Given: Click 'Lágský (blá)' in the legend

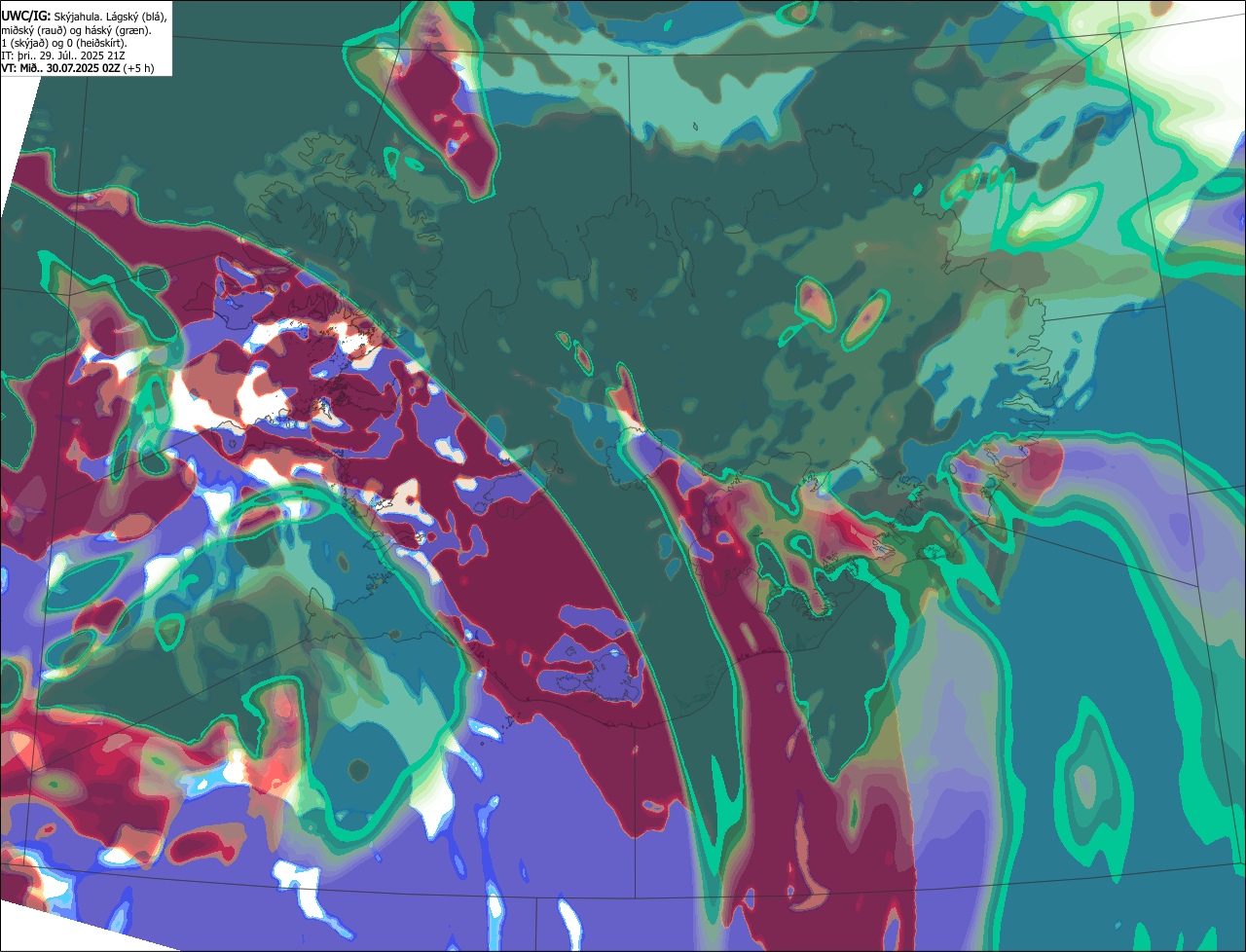Looking at the screenshot, I should click(135, 18).
